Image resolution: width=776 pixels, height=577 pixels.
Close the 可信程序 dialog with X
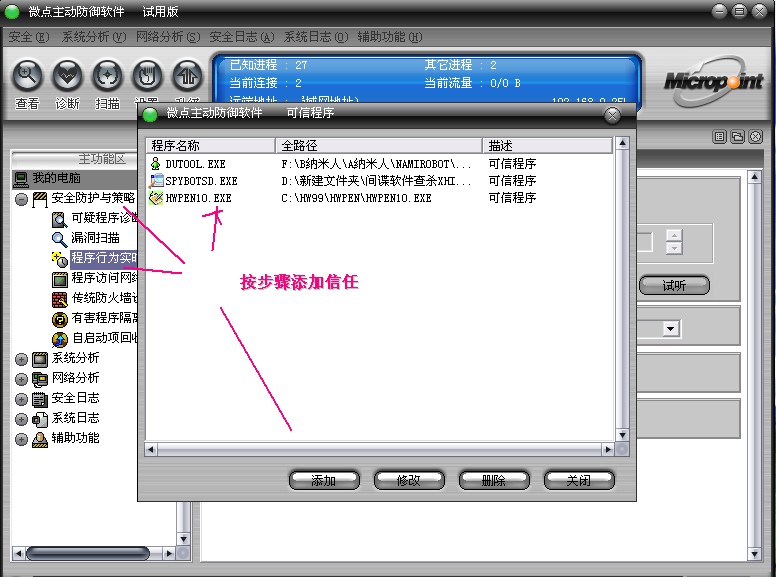[x=612, y=116]
